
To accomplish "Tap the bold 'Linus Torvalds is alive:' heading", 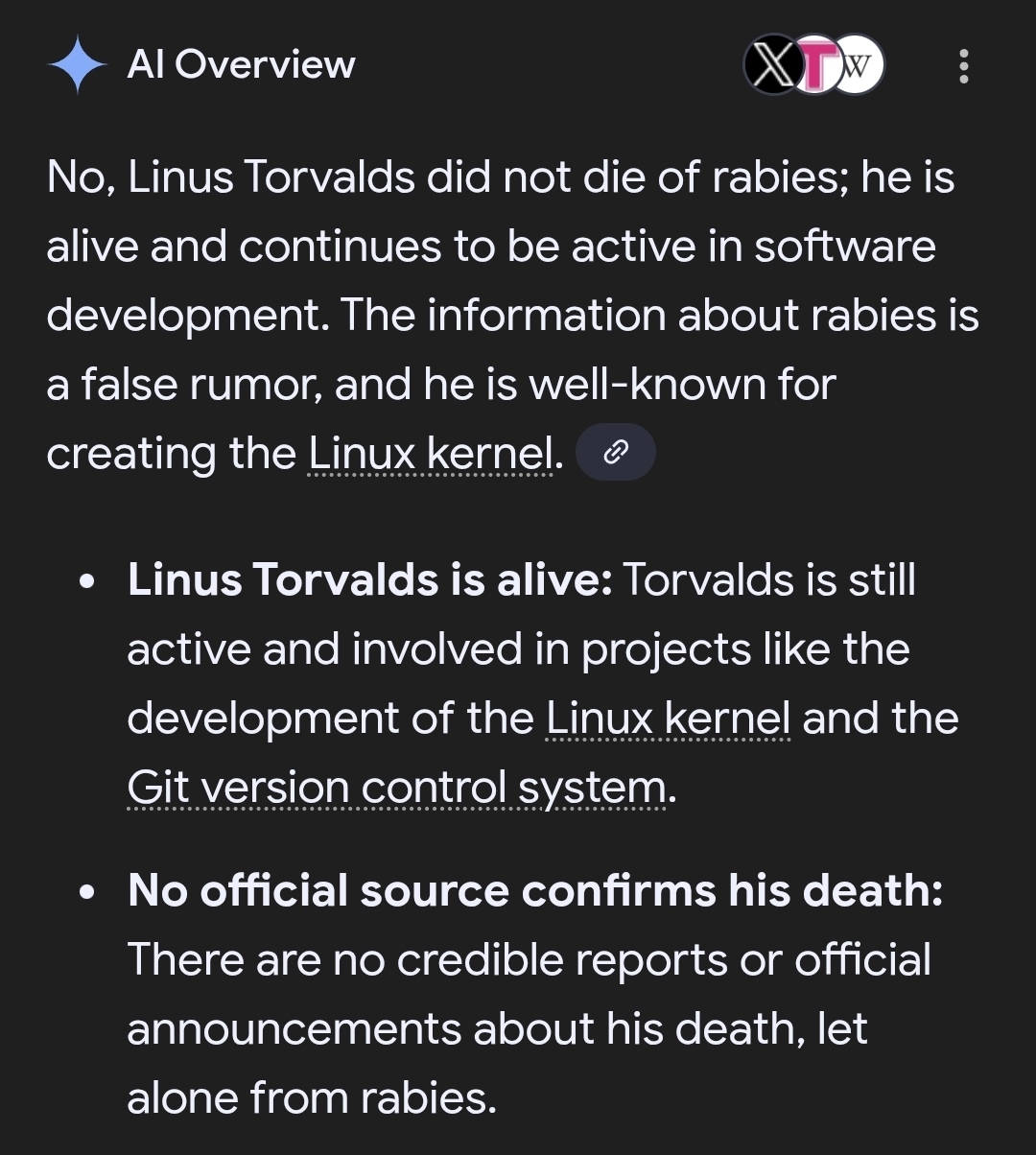I will [369, 579].
